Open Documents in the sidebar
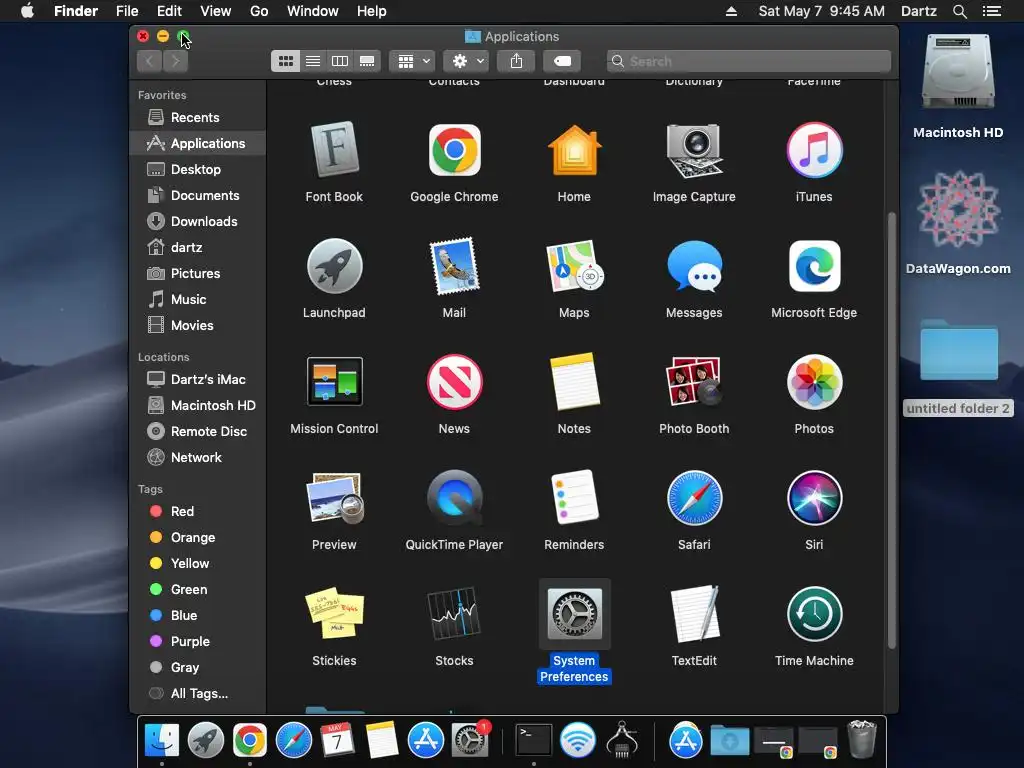The height and width of the screenshot is (768, 1024). (x=197, y=195)
